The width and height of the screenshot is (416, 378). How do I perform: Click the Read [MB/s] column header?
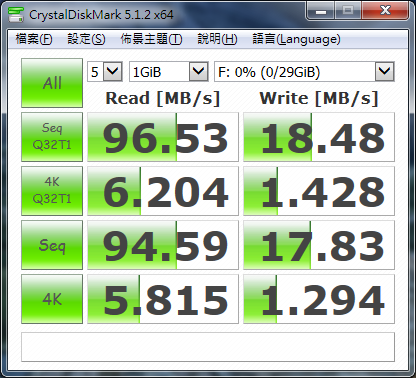[163, 98]
